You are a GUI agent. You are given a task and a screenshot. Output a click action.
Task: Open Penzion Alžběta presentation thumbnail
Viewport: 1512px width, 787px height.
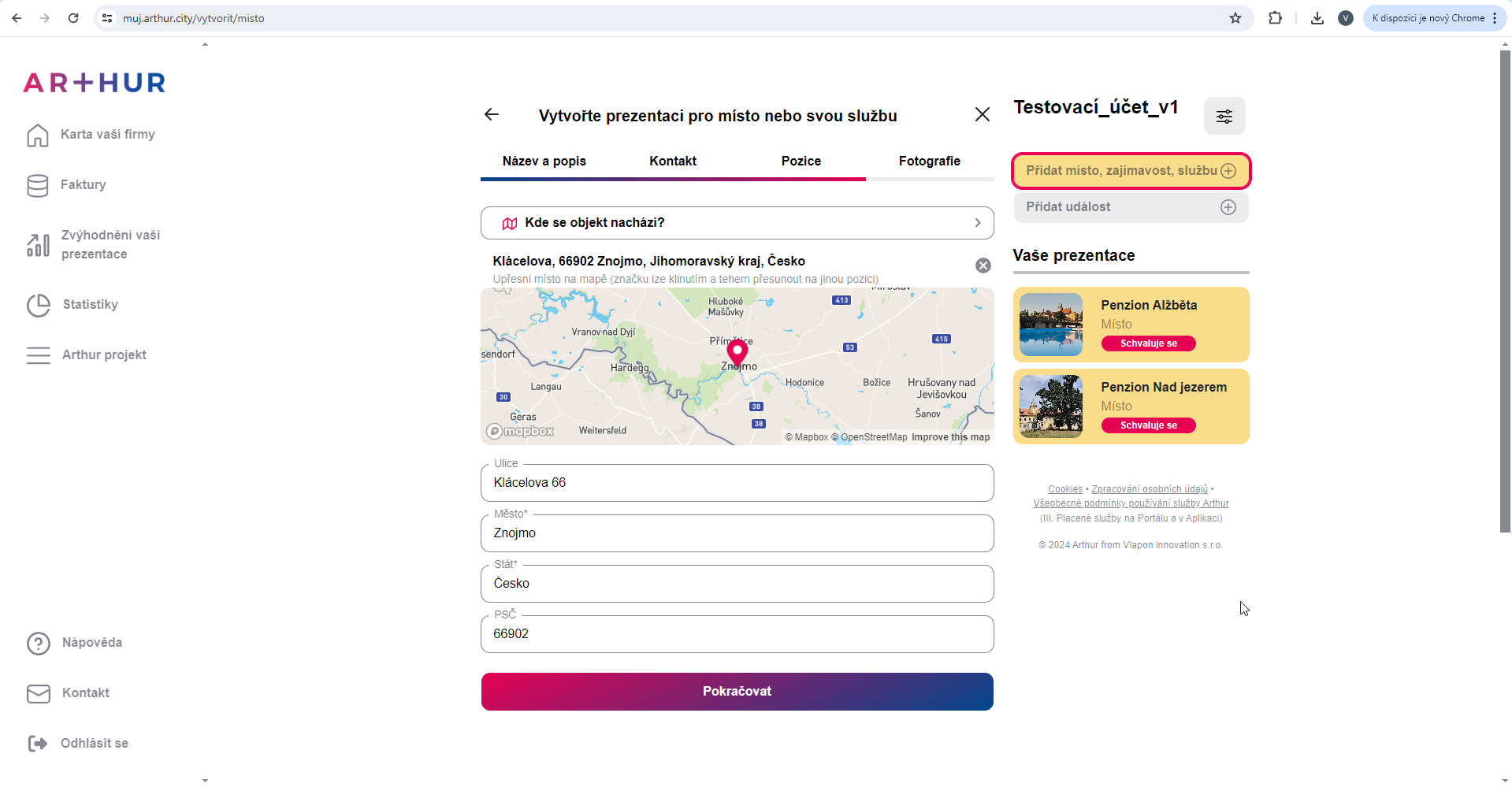point(1050,325)
